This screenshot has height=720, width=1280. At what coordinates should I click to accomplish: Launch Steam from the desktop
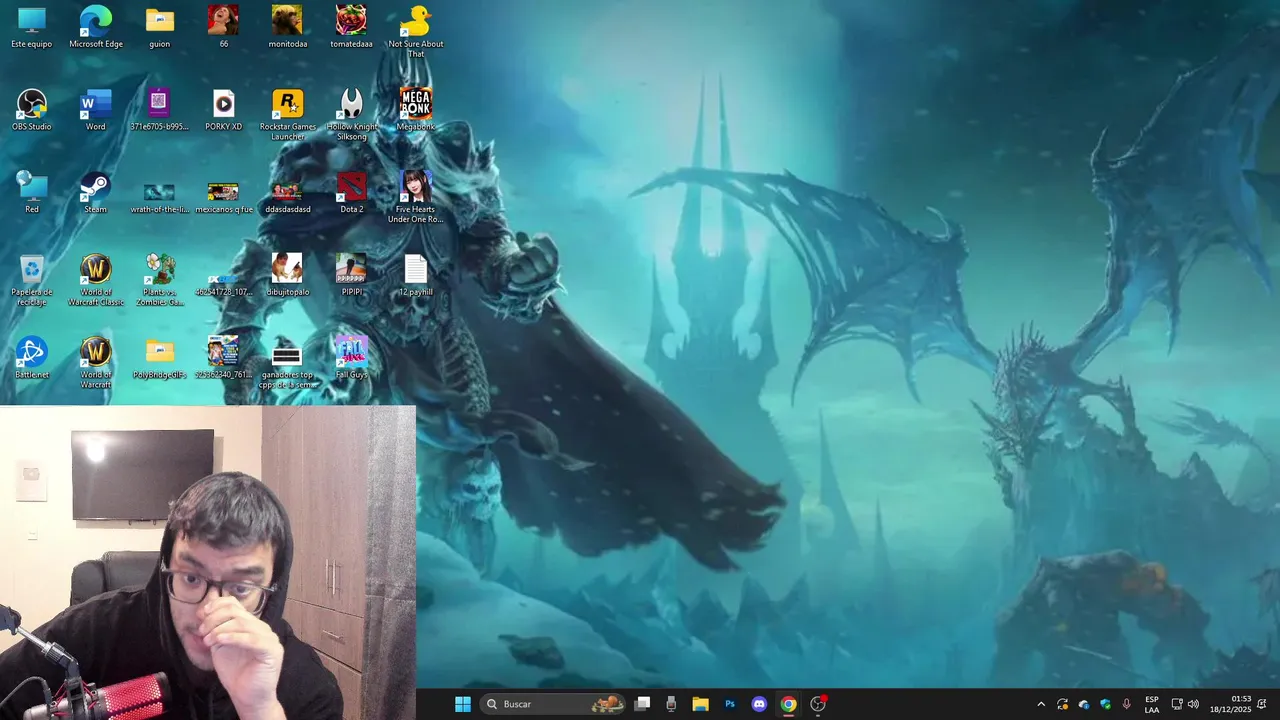tap(96, 192)
